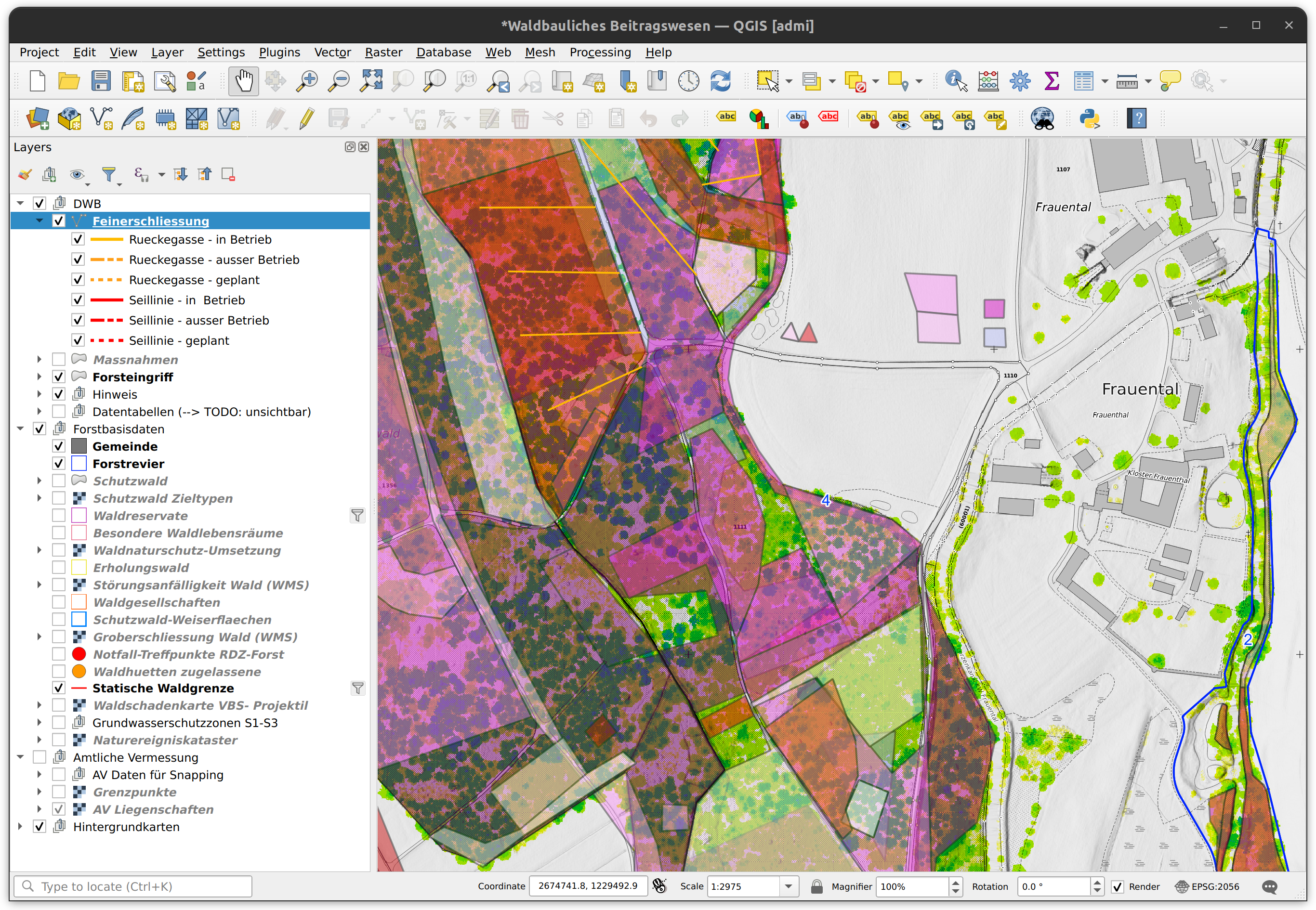Open the Scale dropdown arrow

point(789,886)
